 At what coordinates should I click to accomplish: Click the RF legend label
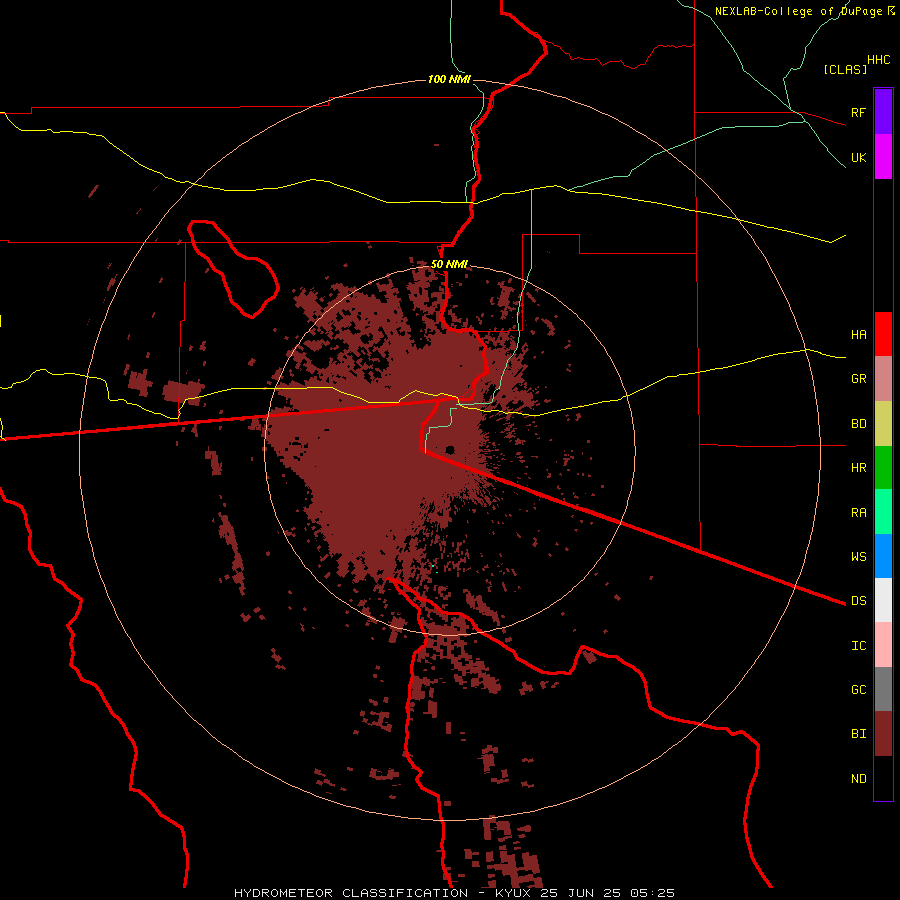tap(859, 112)
